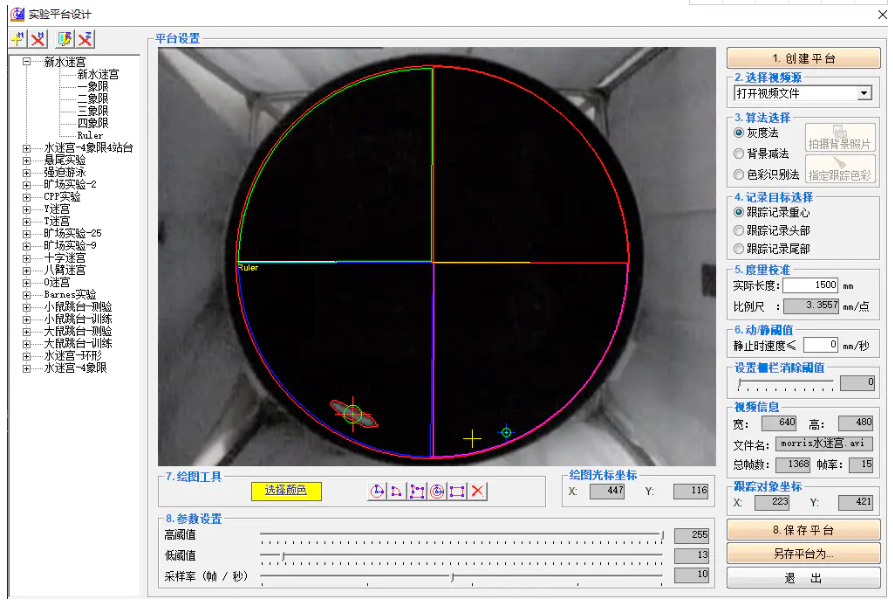Expand the 水迷宫-4象限4站台 tree node
893x603 pixels.
click(x=26, y=148)
